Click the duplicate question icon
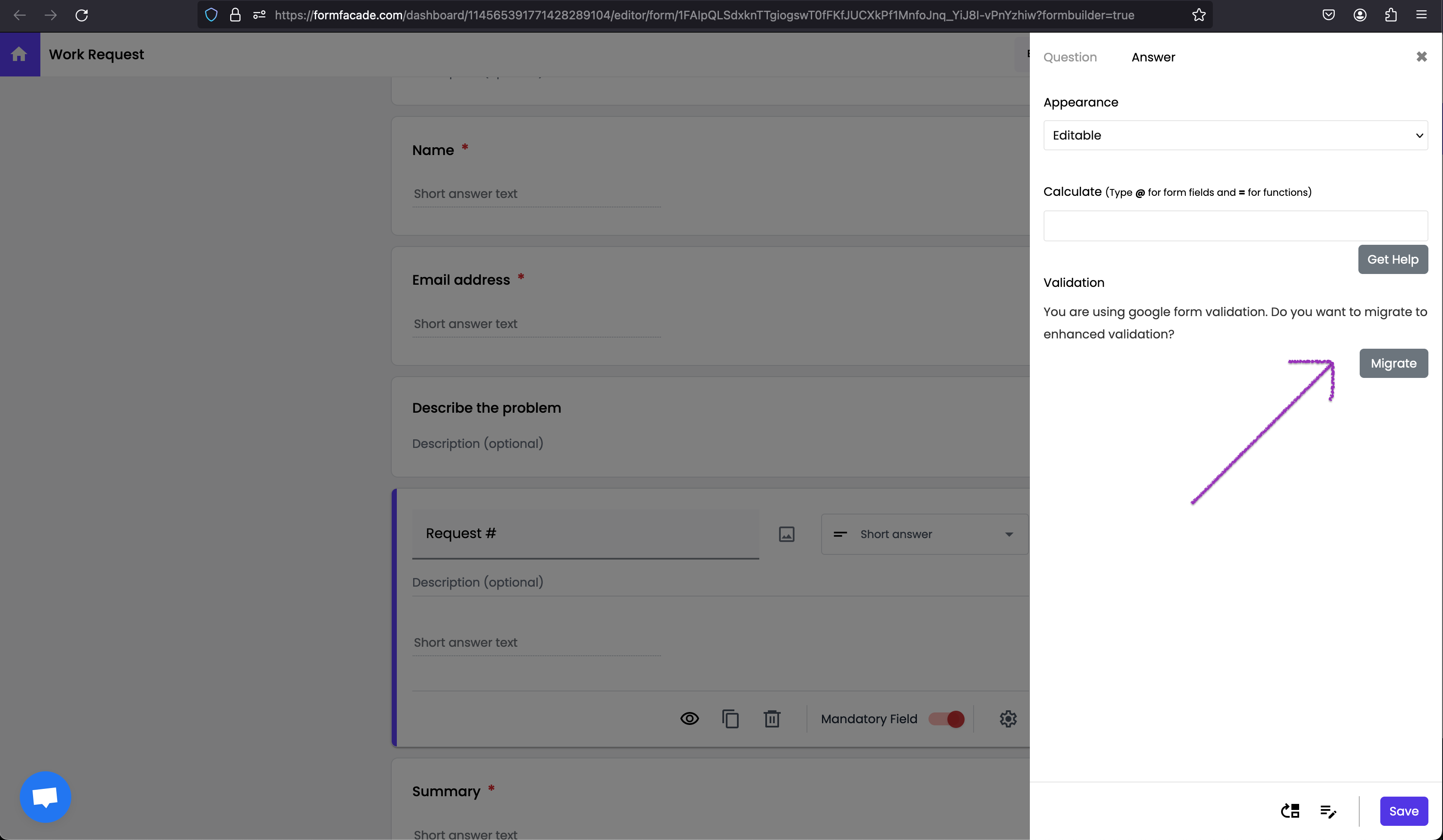 click(730, 718)
